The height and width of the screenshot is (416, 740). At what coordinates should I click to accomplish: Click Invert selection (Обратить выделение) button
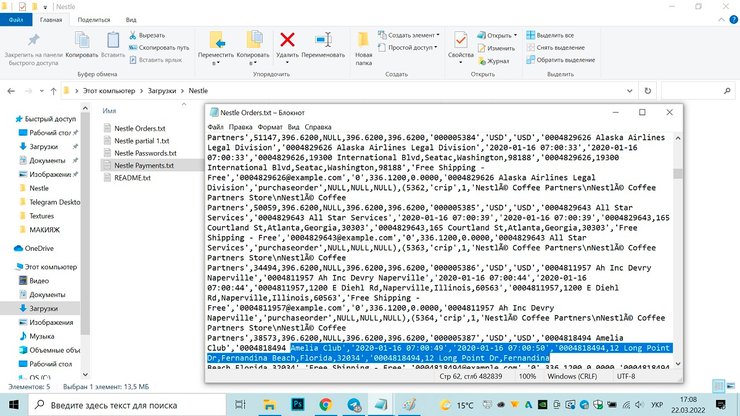[x=566, y=59]
